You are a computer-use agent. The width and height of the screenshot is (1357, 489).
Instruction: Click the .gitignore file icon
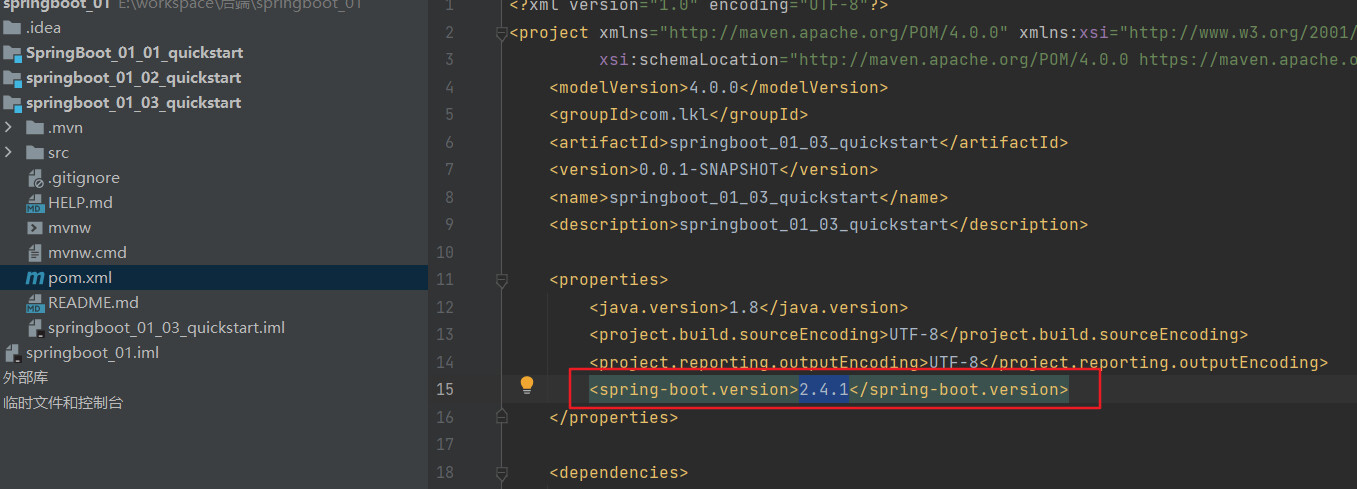35,178
